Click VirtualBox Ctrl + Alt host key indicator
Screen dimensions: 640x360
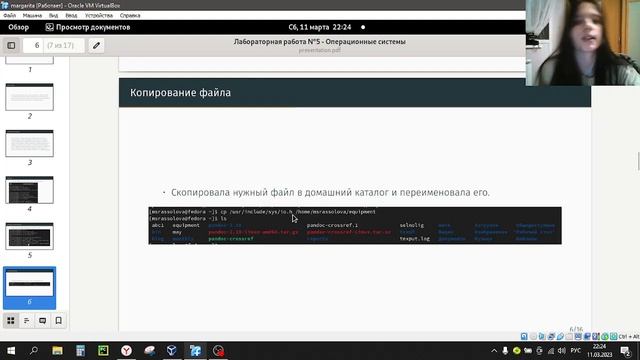[x=629, y=336]
